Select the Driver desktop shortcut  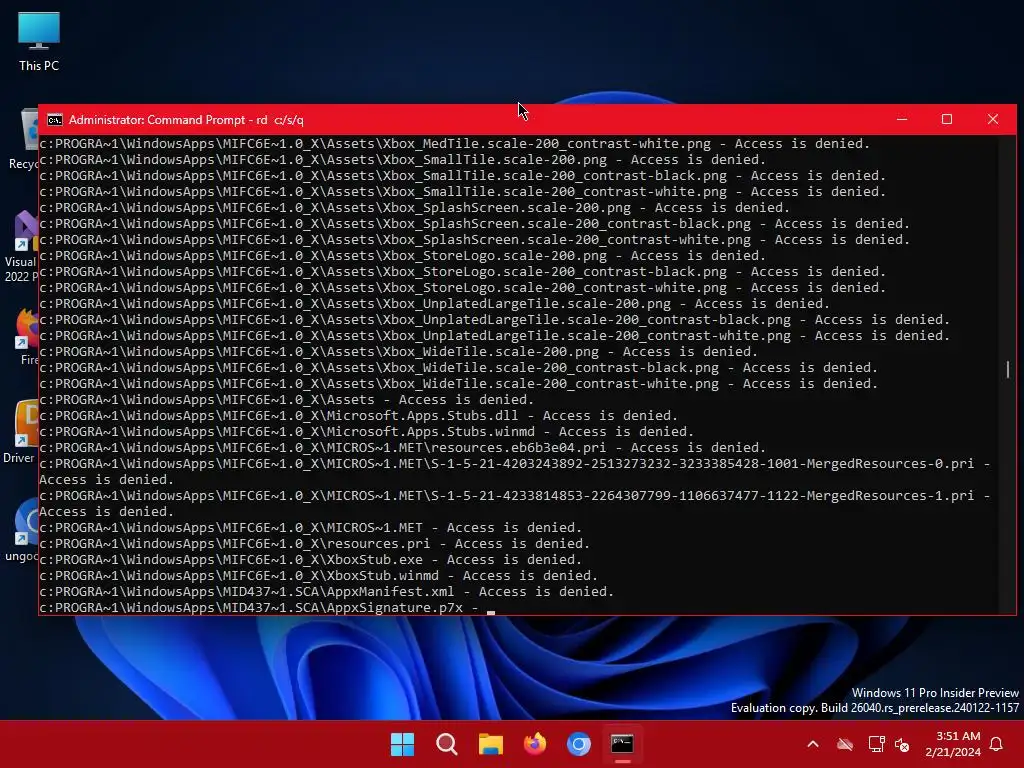[x=21, y=432]
